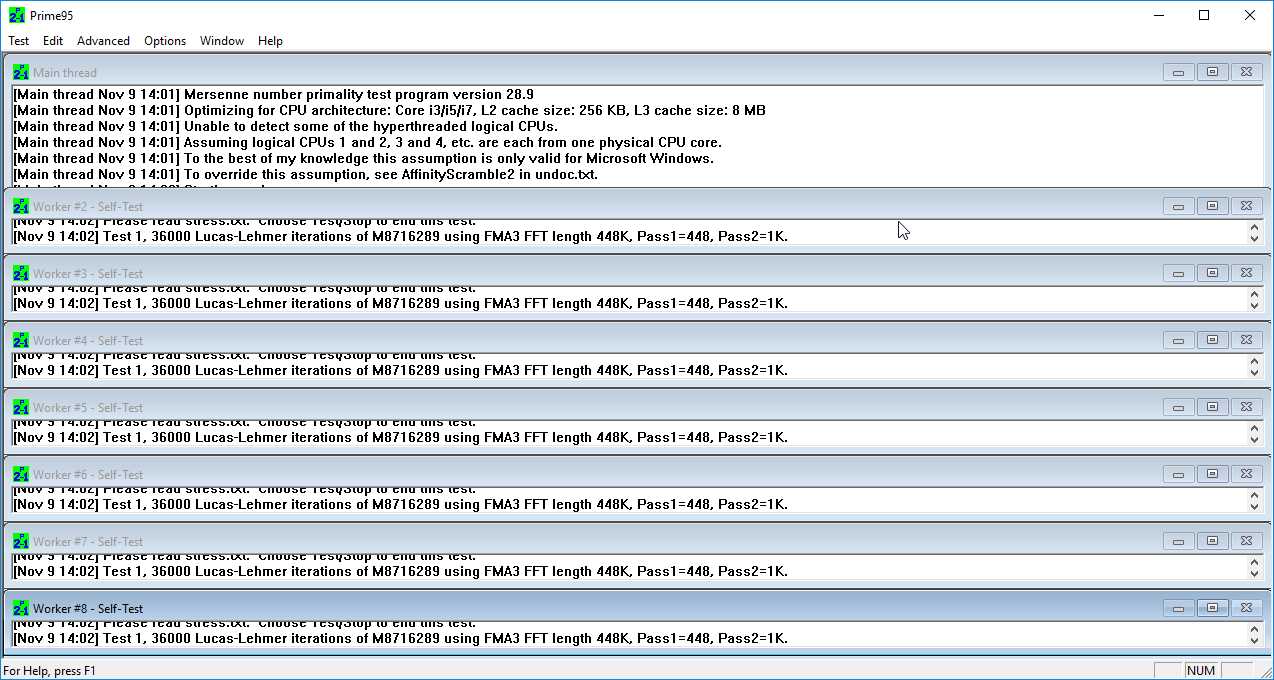The width and height of the screenshot is (1274, 680).
Task: Minimize the Worker #4 Self-Test window
Action: point(1179,340)
